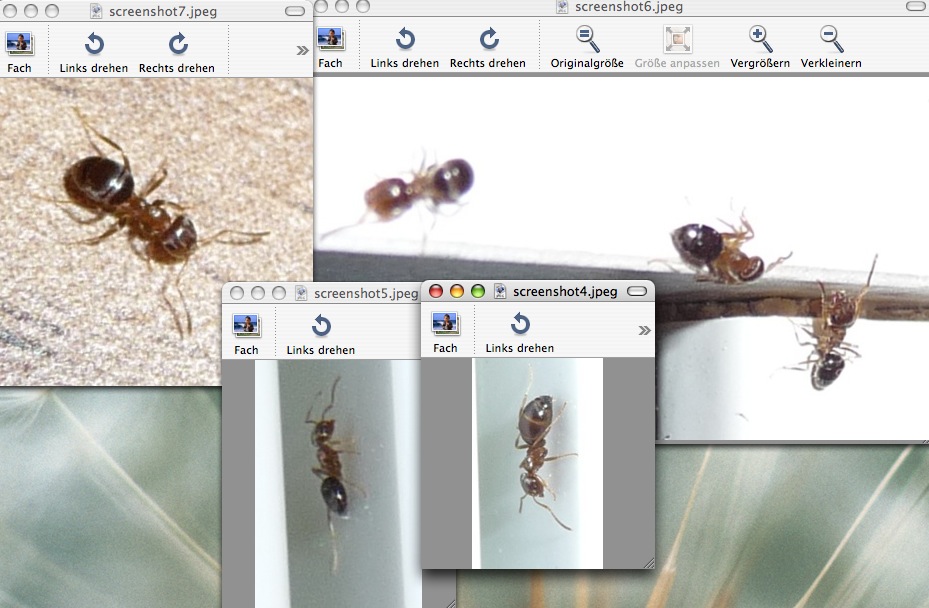Click the Originalgröße magnifier icon
This screenshot has width=929, height=608.
pos(587,40)
